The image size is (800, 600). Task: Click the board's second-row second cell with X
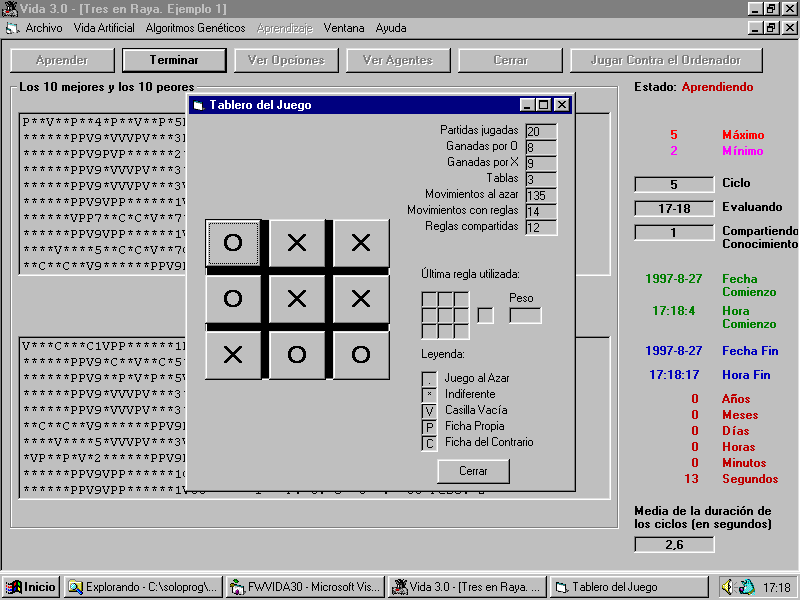tap(297, 298)
